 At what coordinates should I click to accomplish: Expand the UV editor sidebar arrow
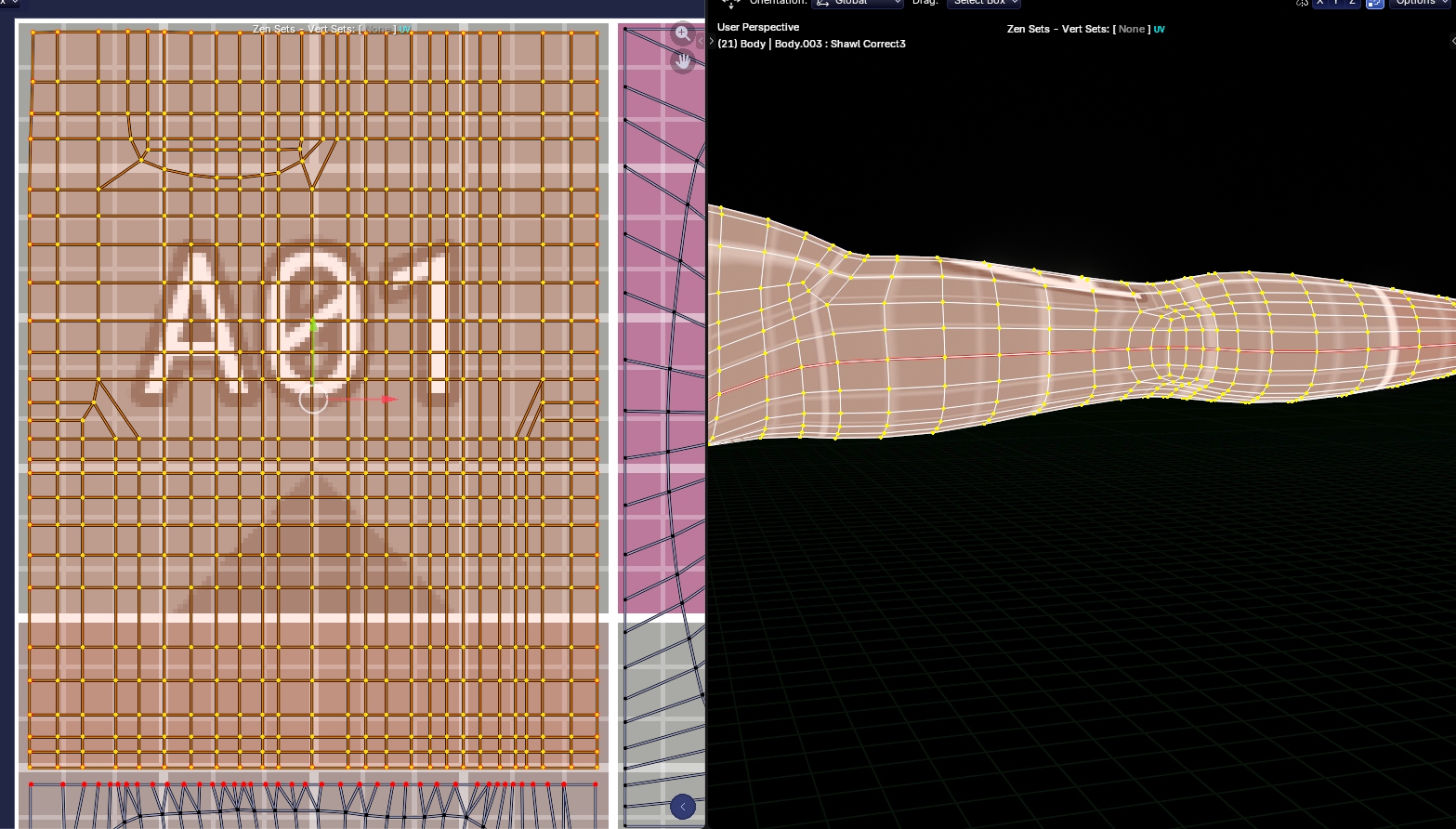point(700,41)
